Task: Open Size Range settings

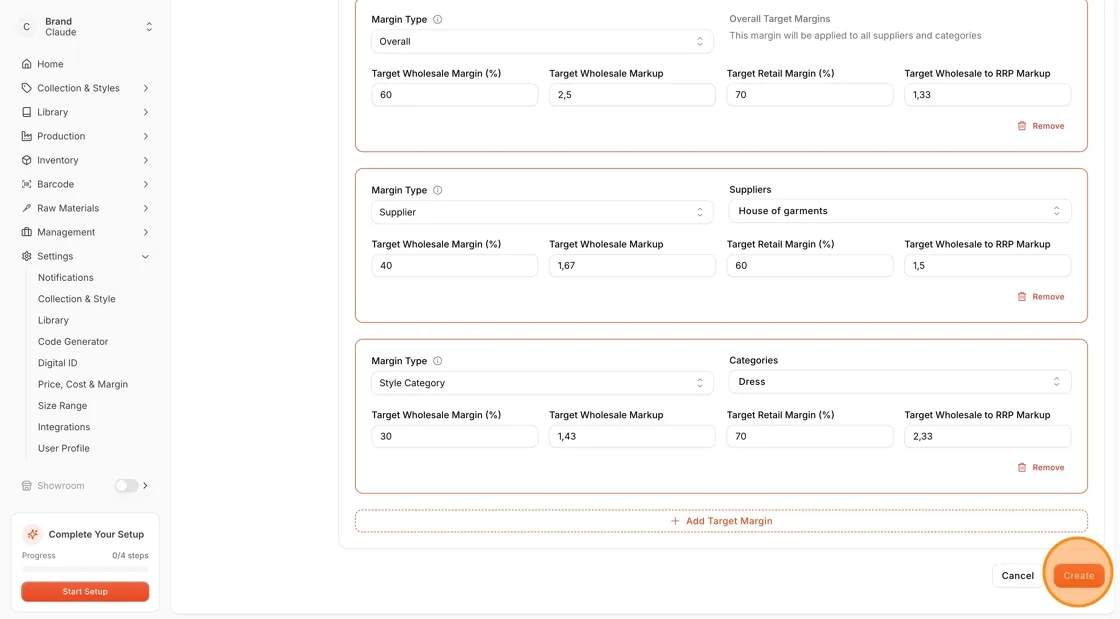Action: pyautogui.click(x=62, y=406)
